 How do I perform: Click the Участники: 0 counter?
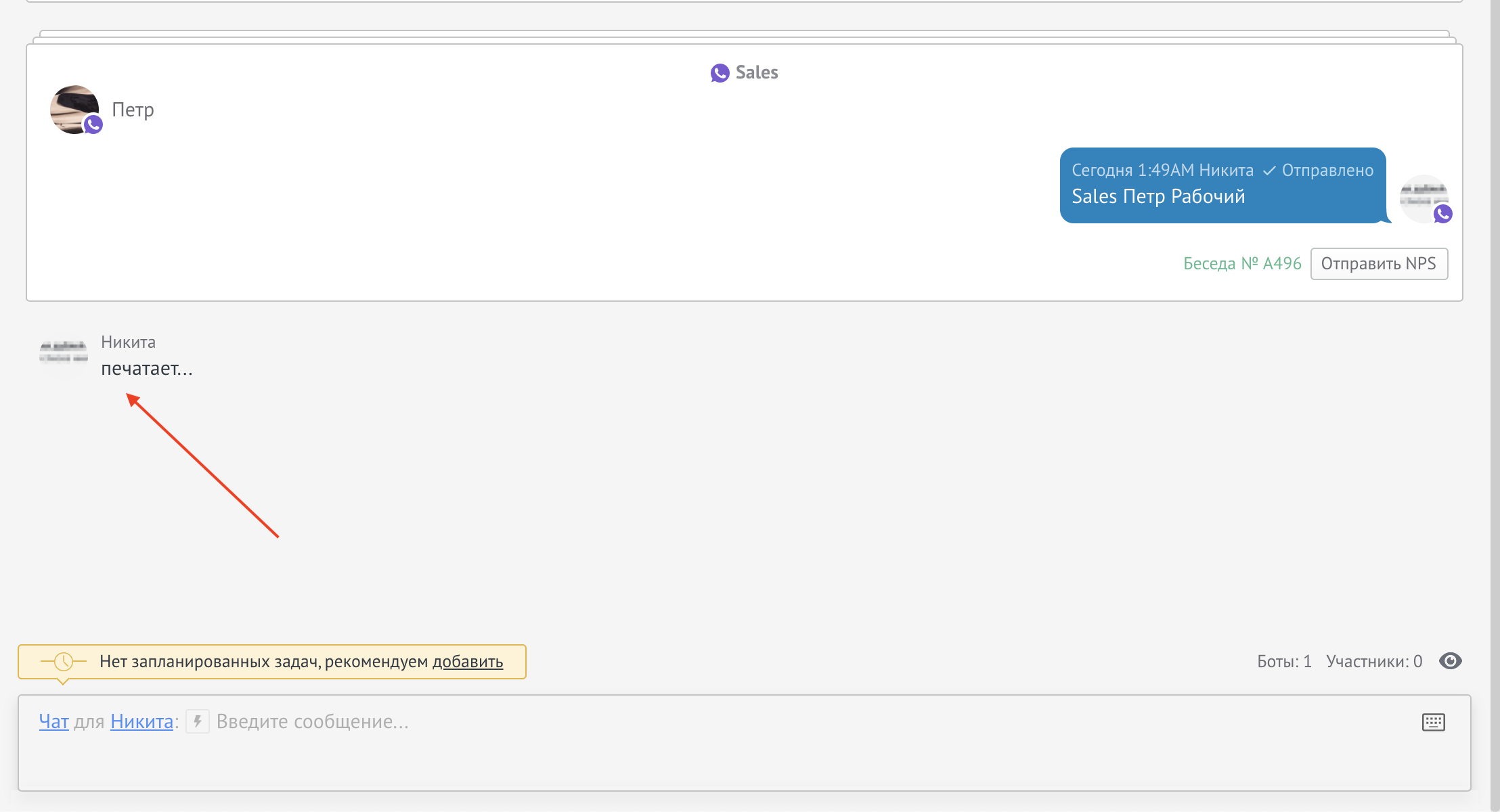[1374, 661]
